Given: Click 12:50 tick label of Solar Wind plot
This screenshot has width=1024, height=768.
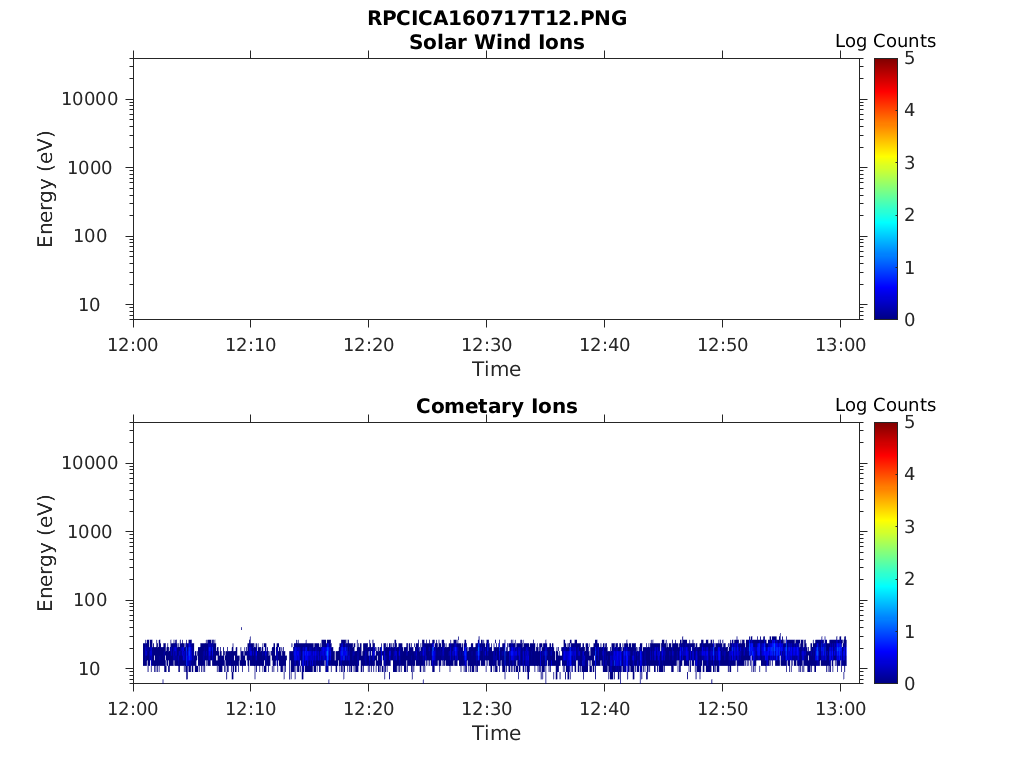Looking at the screenshot, I should (x=722, y=345).
